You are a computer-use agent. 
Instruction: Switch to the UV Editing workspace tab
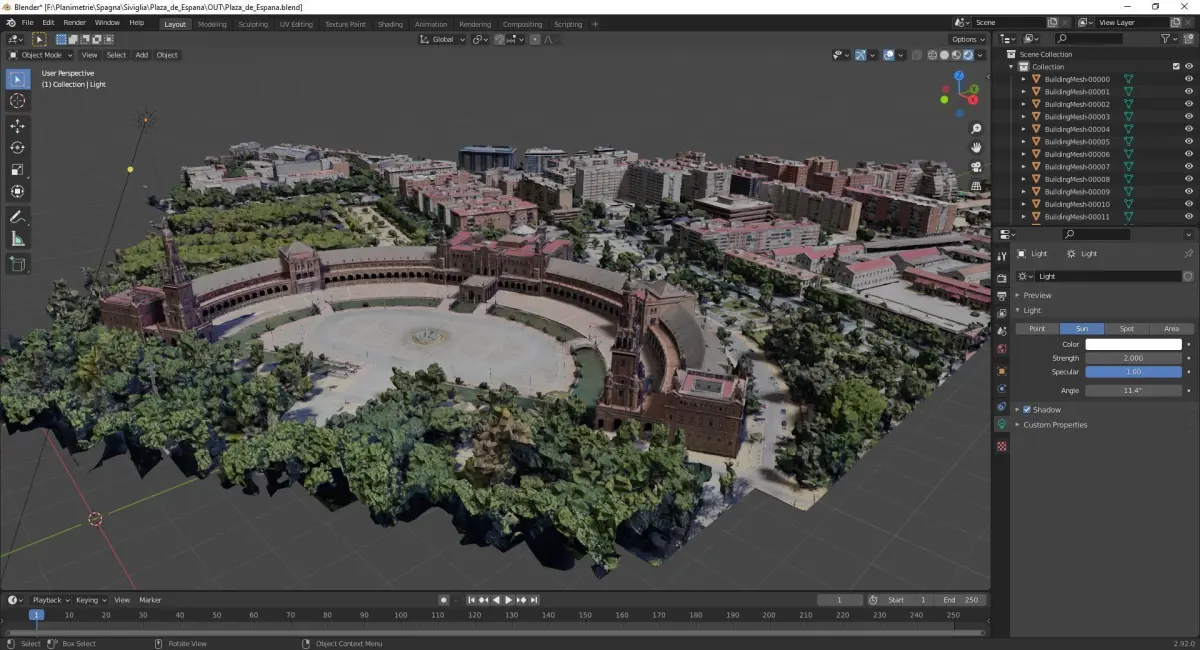tap(296, 24)
